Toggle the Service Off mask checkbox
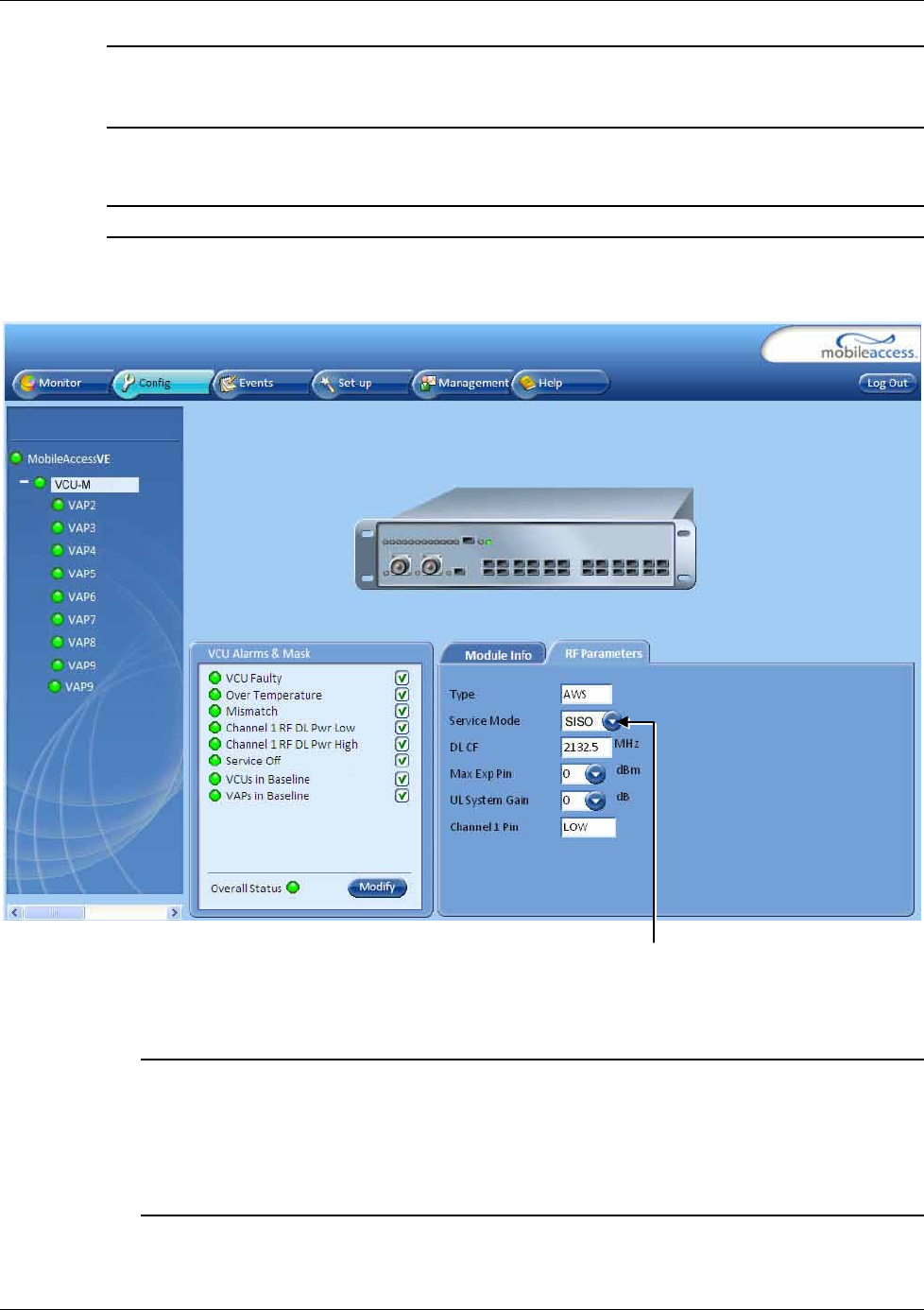The width and height of the screenshot is (924, 1310). click(402, 760)
